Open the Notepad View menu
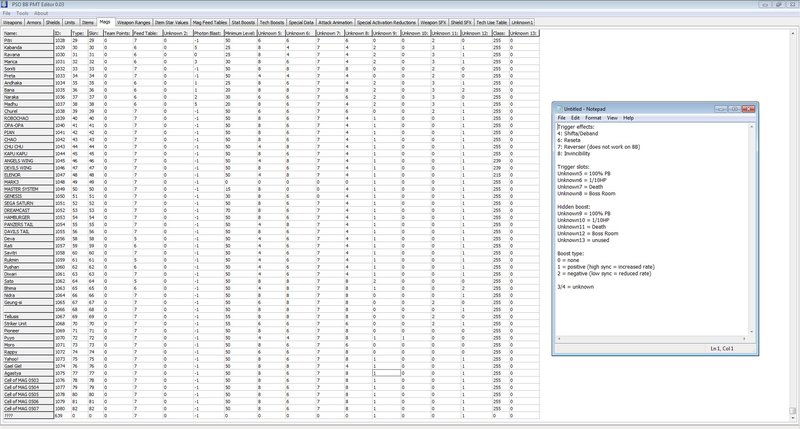800x429 pixels. tap(612, 118)
